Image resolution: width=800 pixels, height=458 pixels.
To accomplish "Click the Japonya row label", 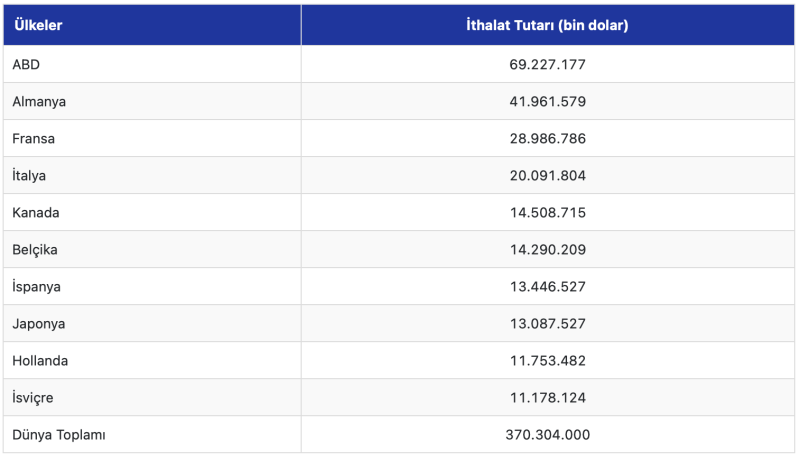I will point(39,324).
